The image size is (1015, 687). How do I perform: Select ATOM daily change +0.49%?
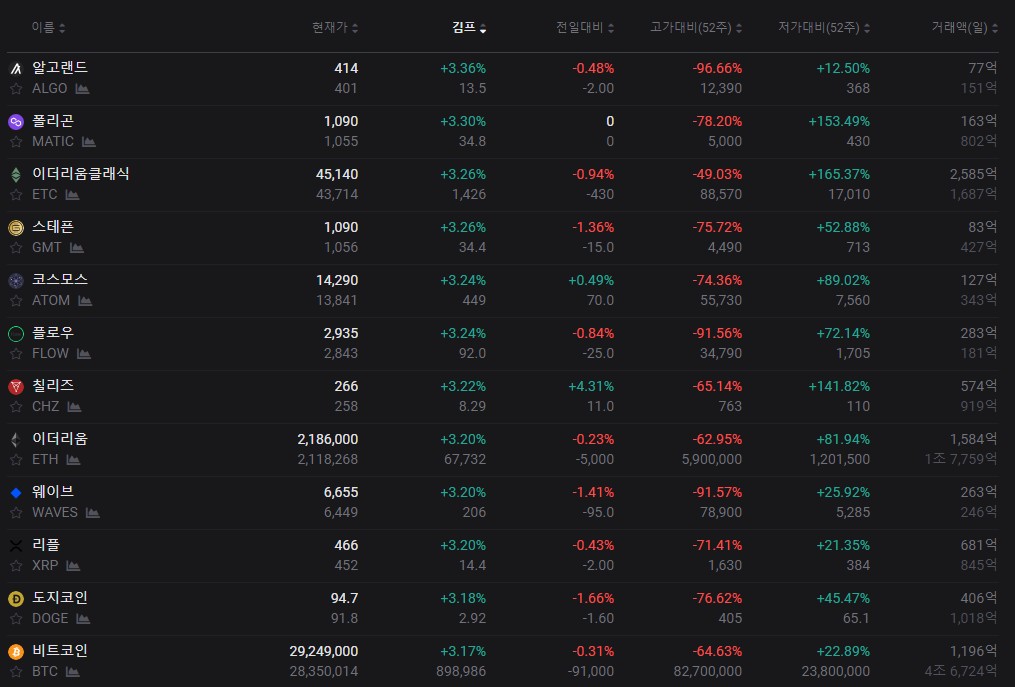coord(591,280)
